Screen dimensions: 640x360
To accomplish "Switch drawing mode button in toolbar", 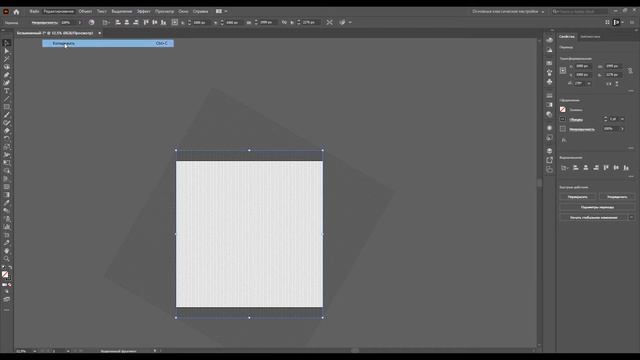I will (x=7, y=292).
